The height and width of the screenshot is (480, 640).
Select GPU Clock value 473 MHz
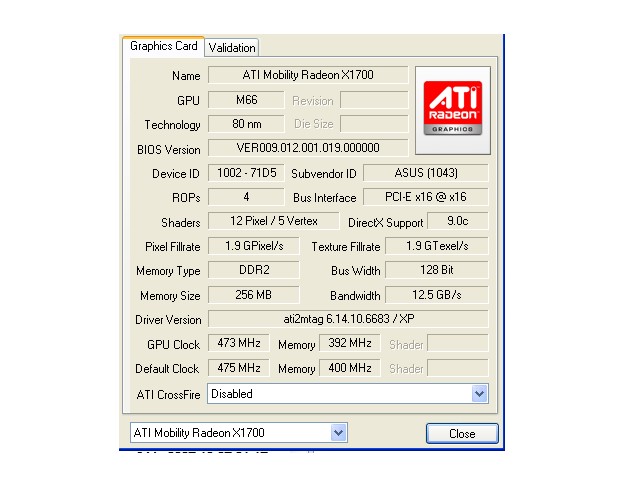[x=239, y=343]
